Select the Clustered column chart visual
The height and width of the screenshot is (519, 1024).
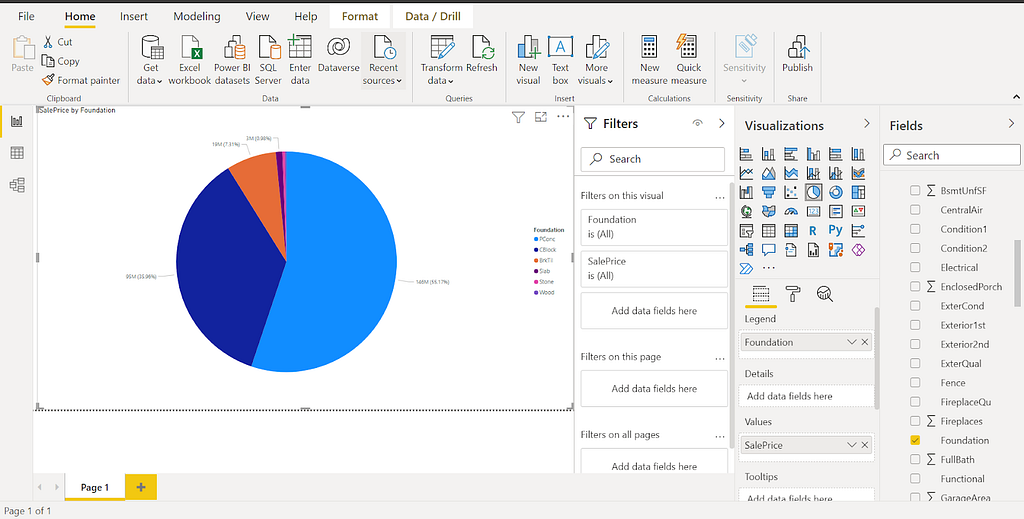pyautogui.click(x=813, y=154)
